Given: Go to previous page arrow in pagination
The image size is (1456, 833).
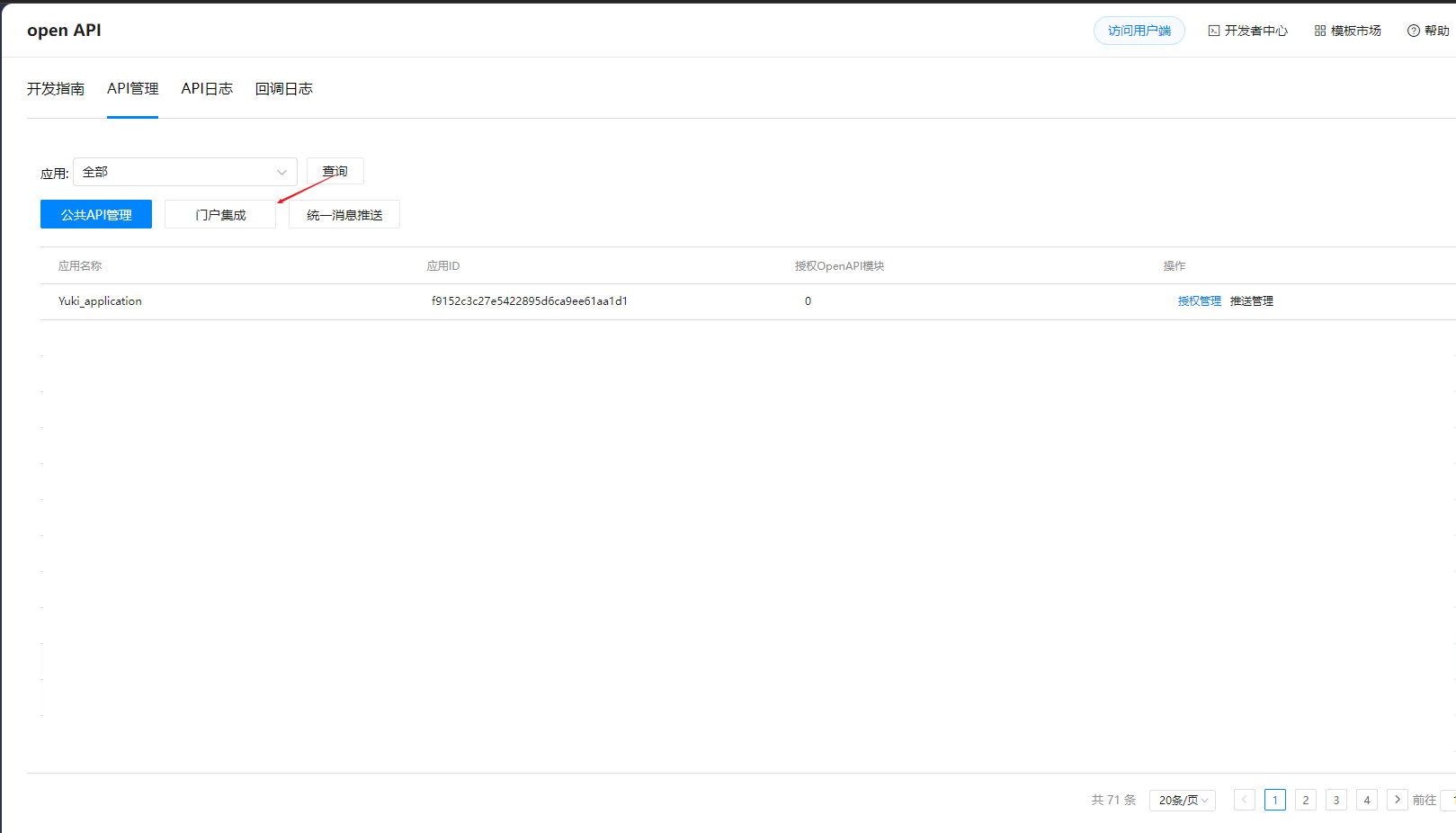Looking at the screenshot, I should 1244,800.
